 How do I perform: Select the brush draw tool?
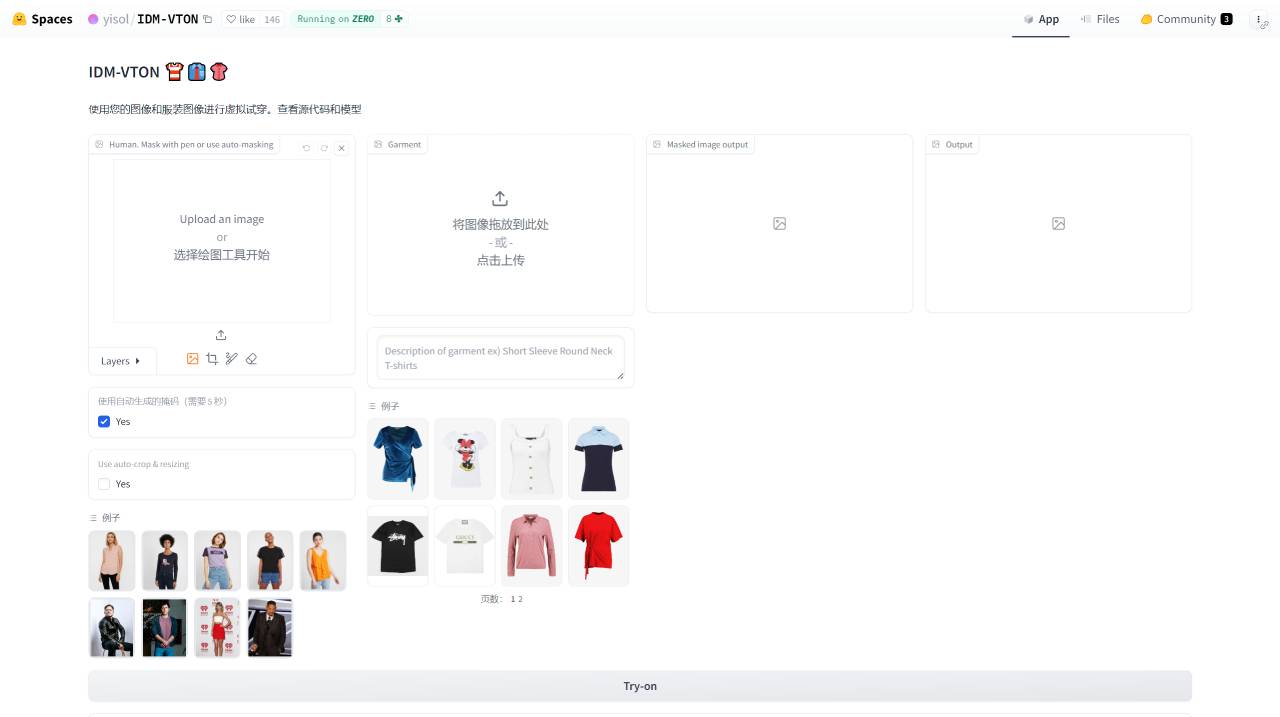tap(231, 359)
